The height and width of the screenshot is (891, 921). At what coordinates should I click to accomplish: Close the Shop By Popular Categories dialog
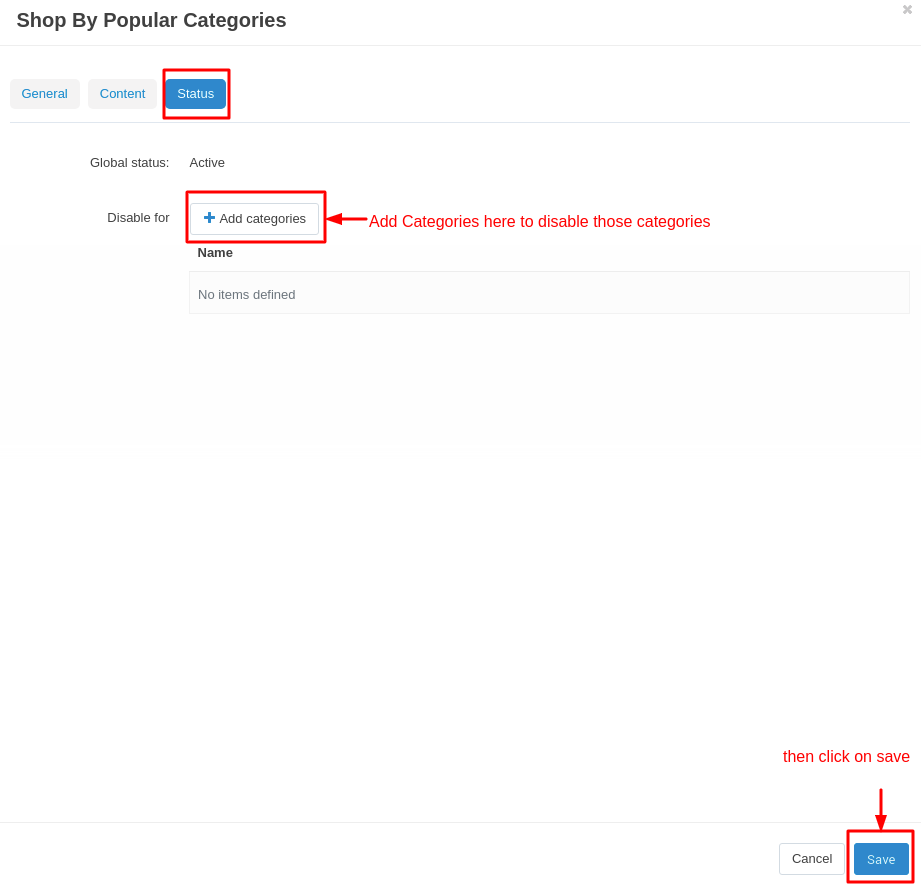pos(907,9)
